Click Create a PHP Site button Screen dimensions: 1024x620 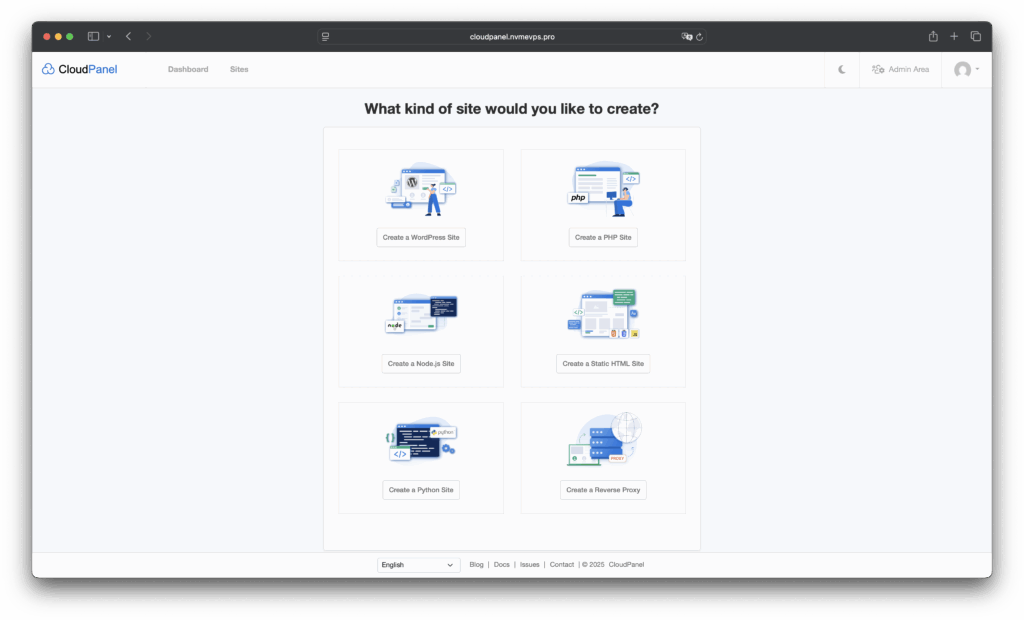[603, 237]
